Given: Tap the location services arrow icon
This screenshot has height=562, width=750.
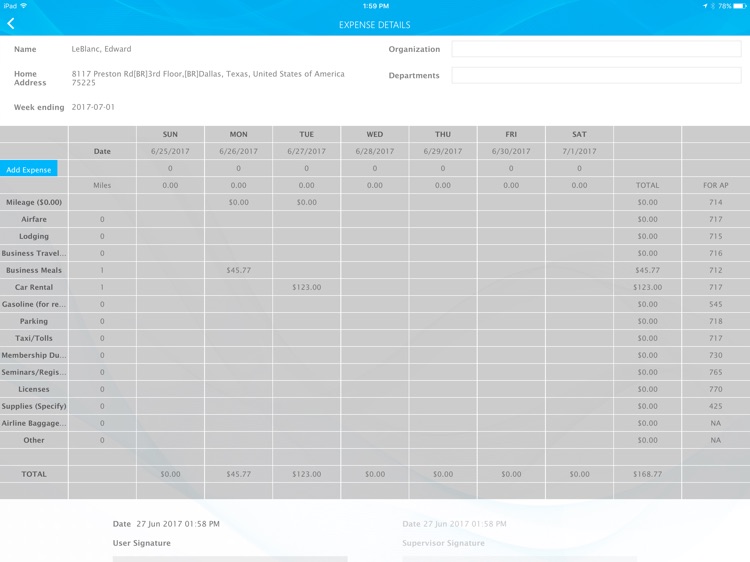Looking at the screenshot, I should click(x=705, y=6).
